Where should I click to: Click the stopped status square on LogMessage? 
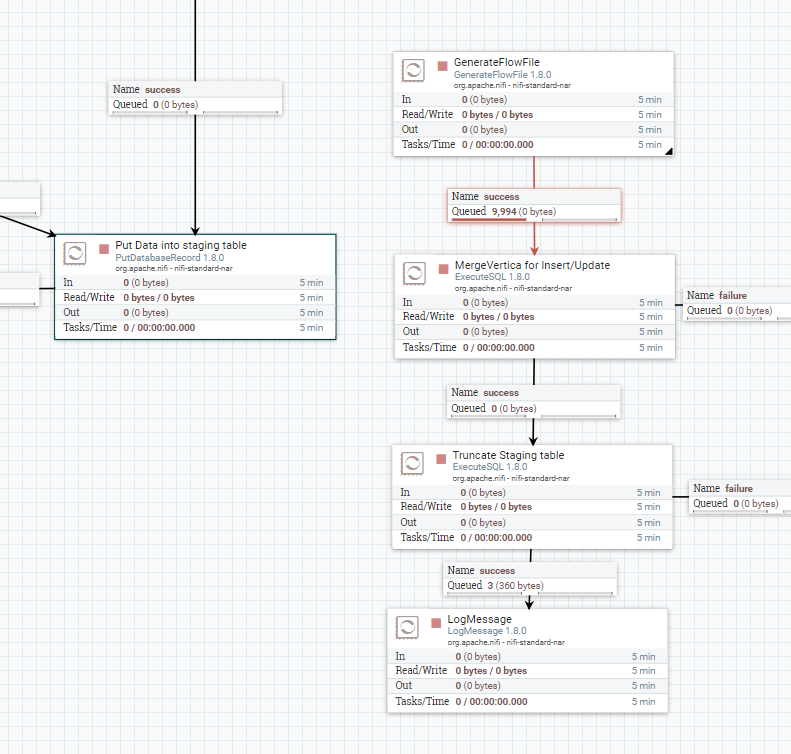pyautogui.click(x=436, y=623)
